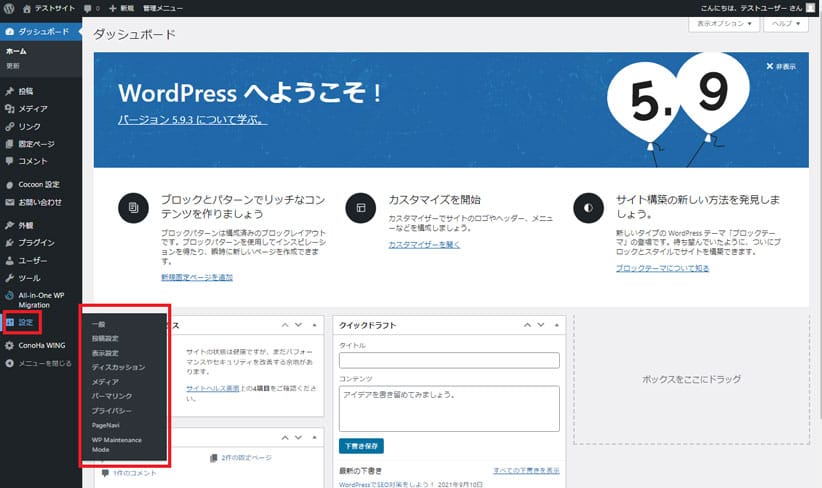Viewport: 822px width, 488px height.
Task: Open コメント sidebar menu icon
Action: (9, 161)
